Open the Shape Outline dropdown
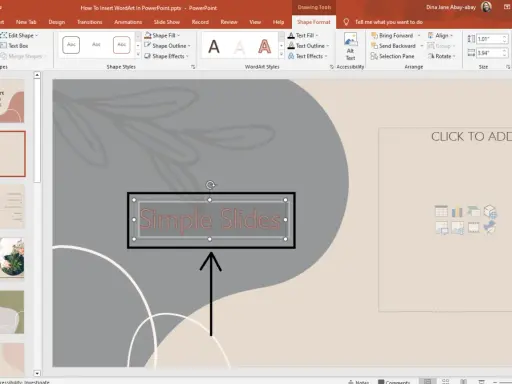The height and width of the screenshot is (384, 512). pyautogui.click(x=167, y=46)
